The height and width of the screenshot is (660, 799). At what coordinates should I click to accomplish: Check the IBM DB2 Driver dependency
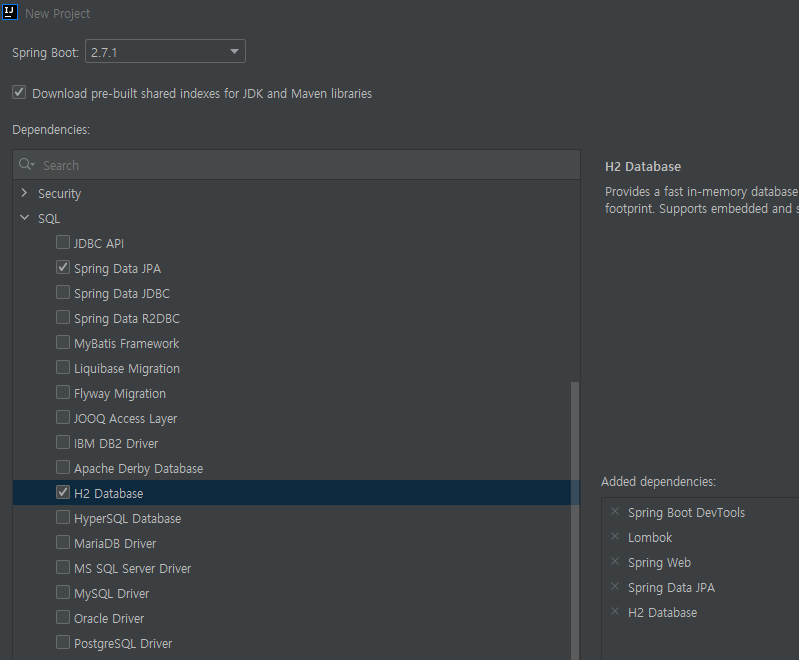point(63,442)
